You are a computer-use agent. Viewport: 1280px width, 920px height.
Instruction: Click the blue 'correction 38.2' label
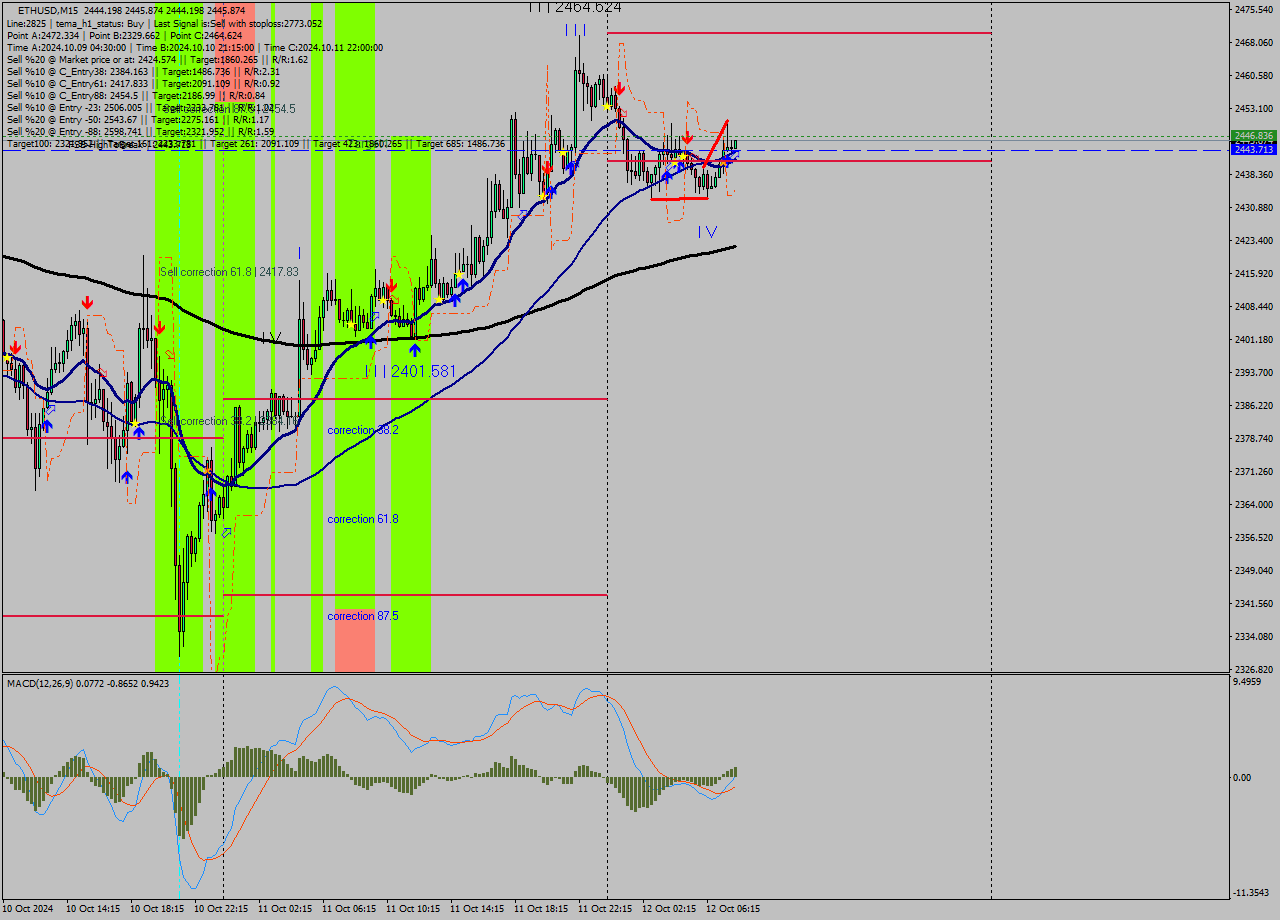point(363,430)
